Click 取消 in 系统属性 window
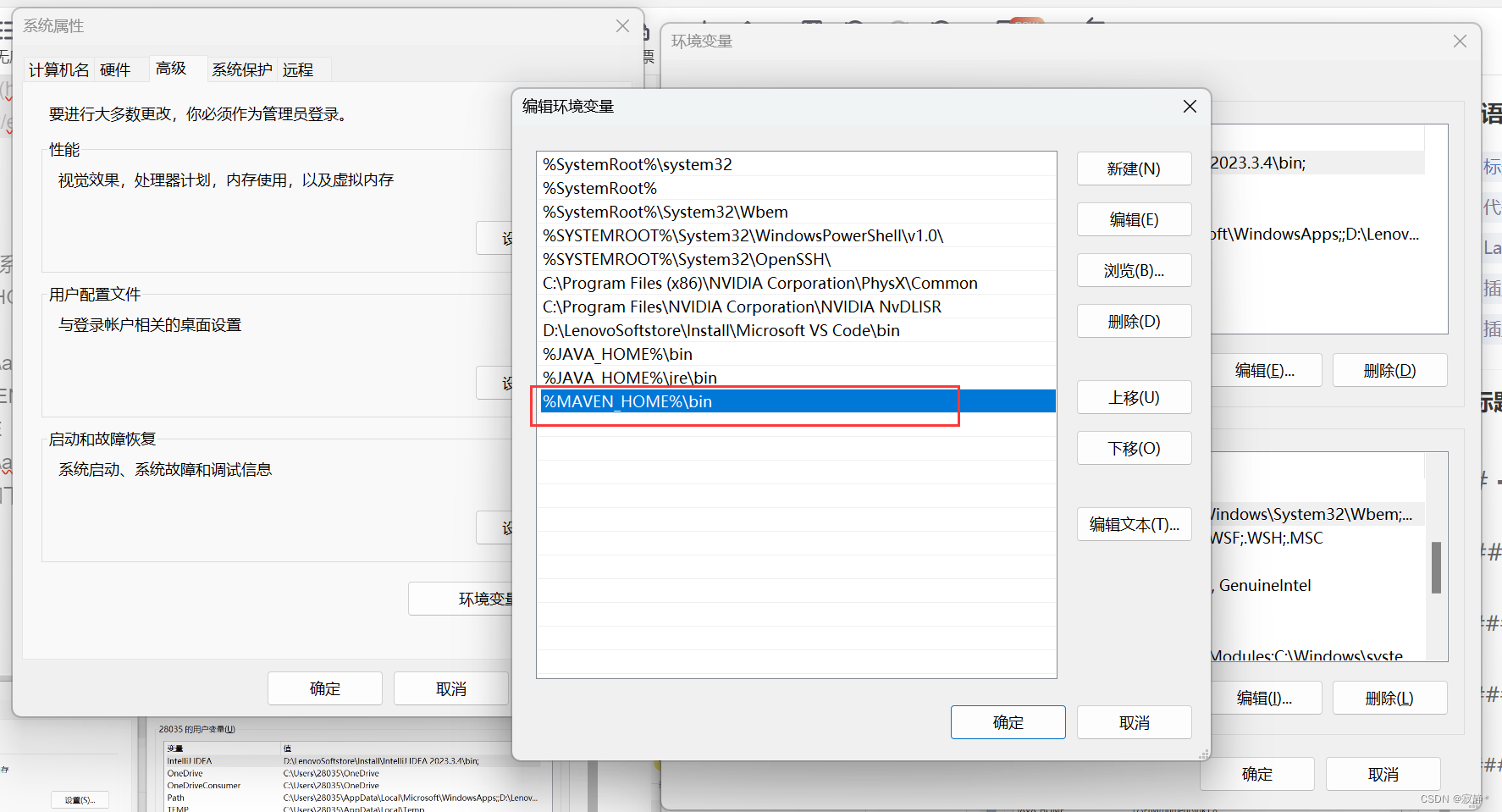Viewport: 1502px width, 812px height. coord(451,688)
